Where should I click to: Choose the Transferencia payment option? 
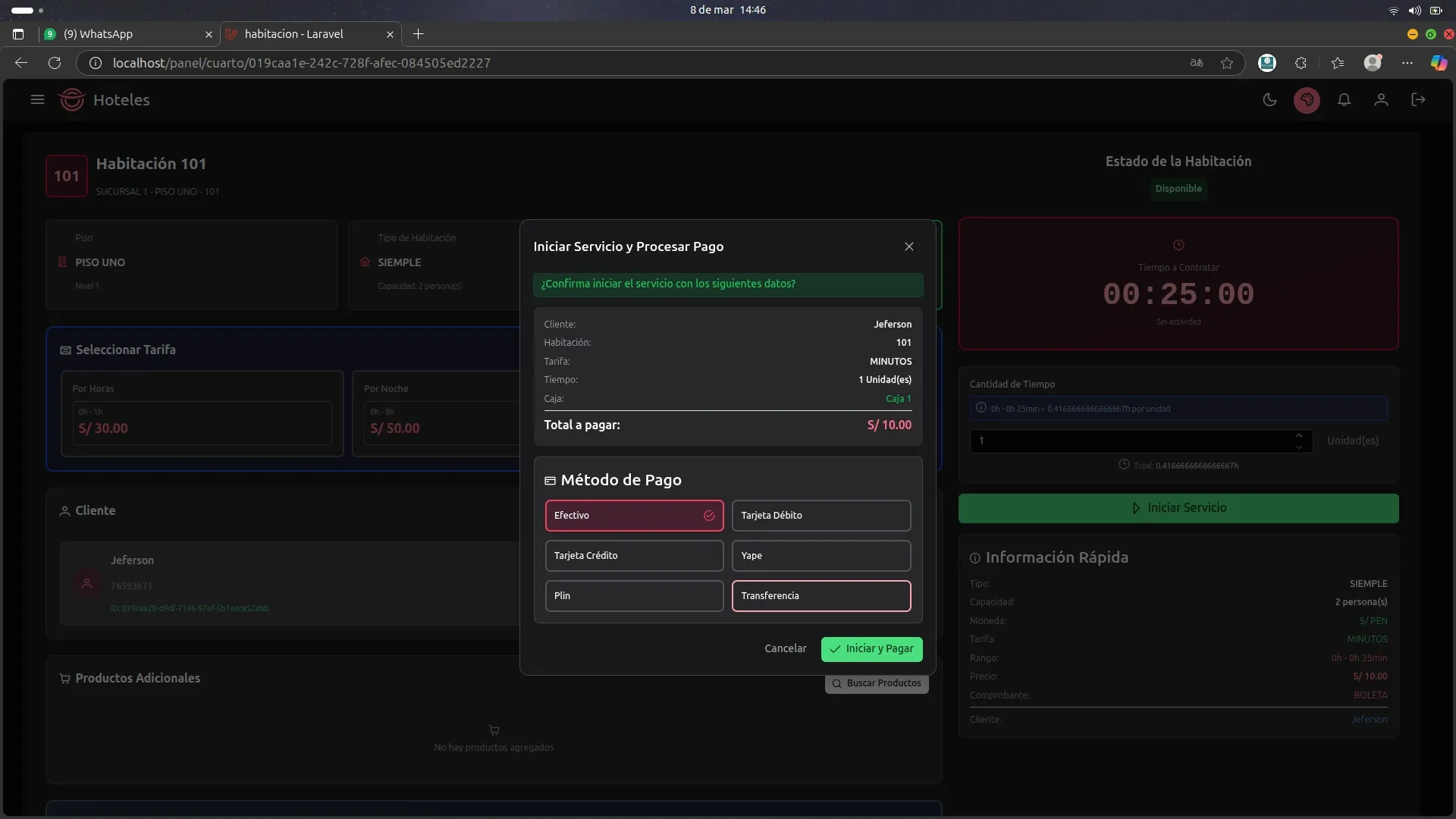(821, 596)
